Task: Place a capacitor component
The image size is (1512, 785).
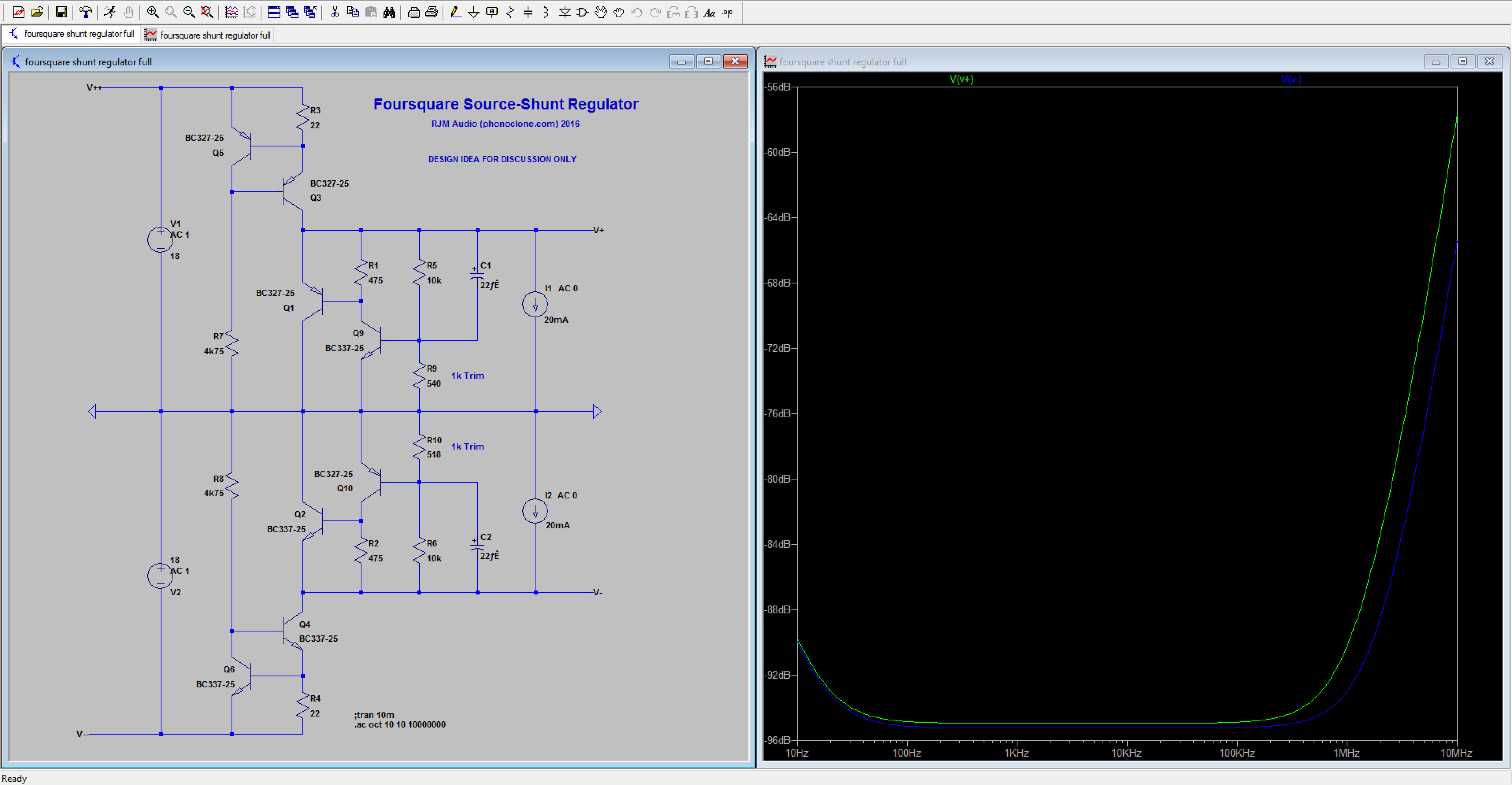Action: click(528, 12)
